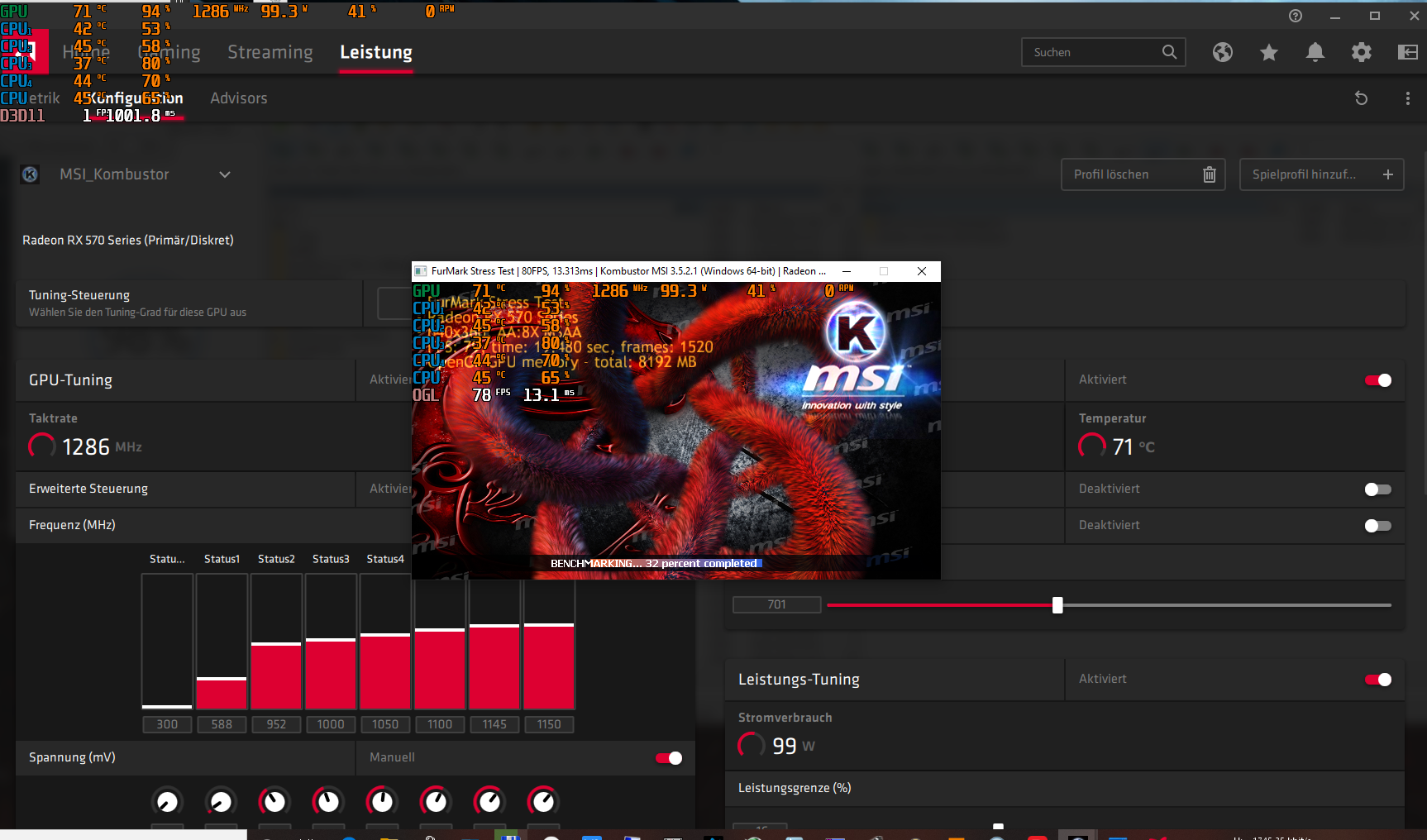Image resolution: width=1427 pixels, height=840 pixels.
Task: Select the 1050 MHz frequency field
Action: coord(385,724)
